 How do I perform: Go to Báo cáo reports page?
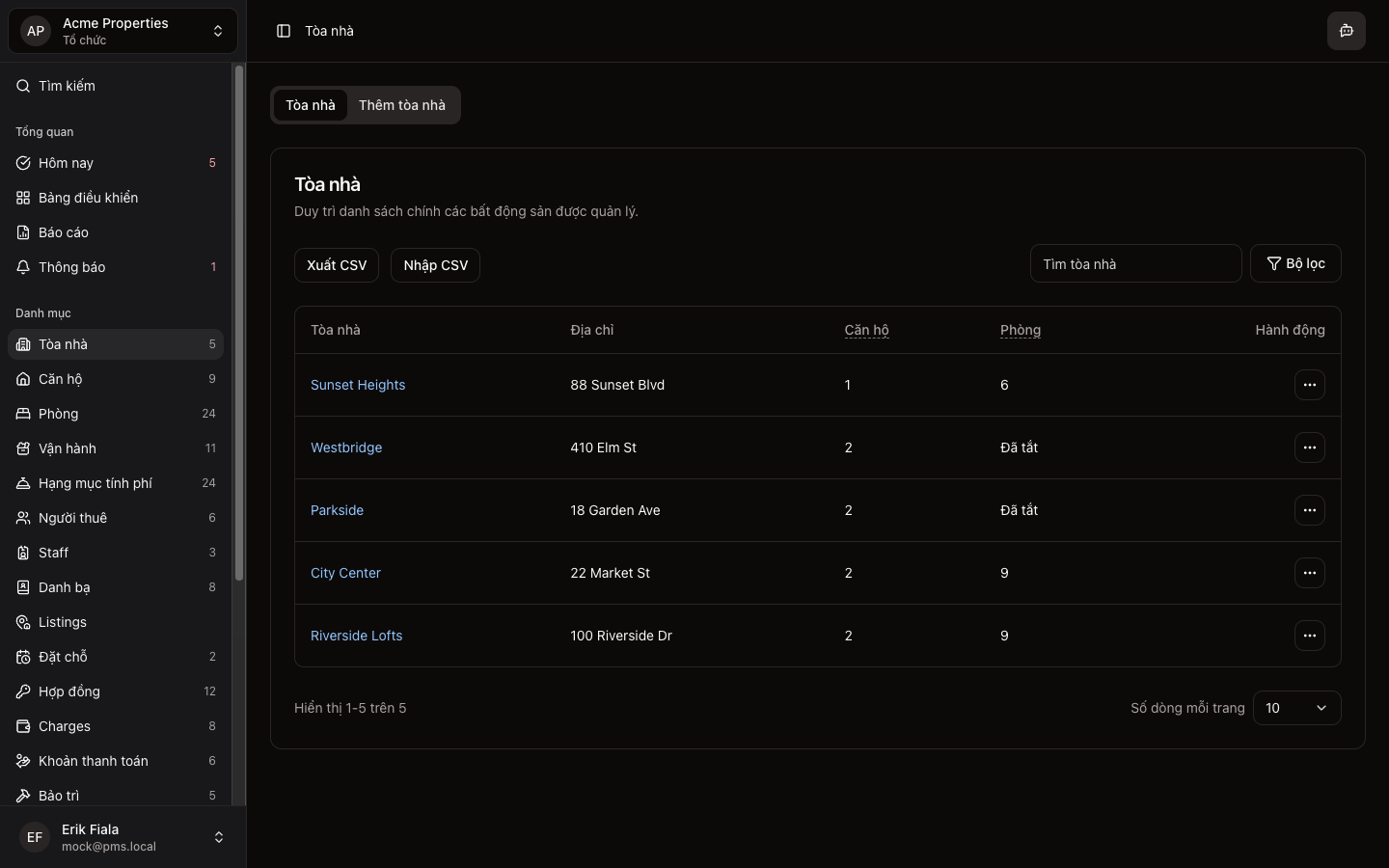pos(64,232)
